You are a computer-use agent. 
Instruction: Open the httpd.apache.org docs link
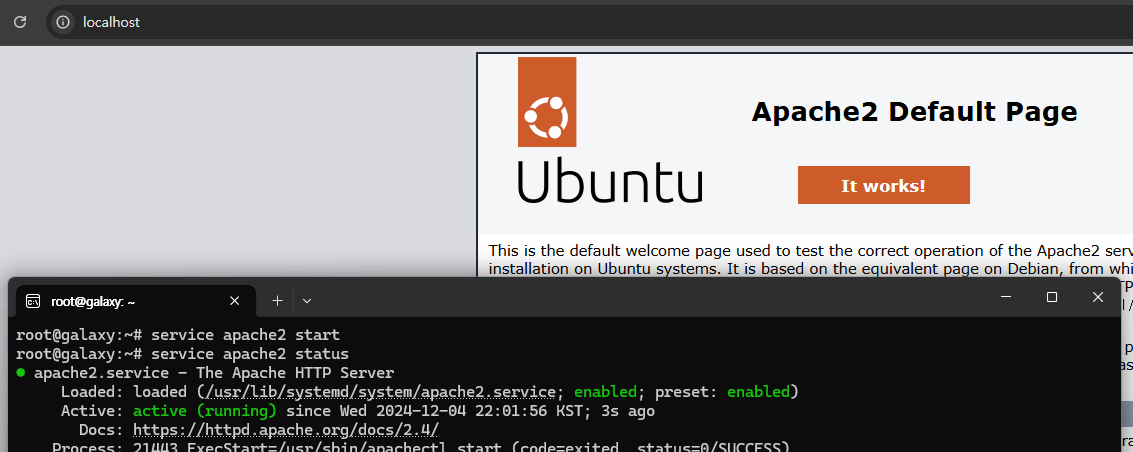(x=286, y=430)
